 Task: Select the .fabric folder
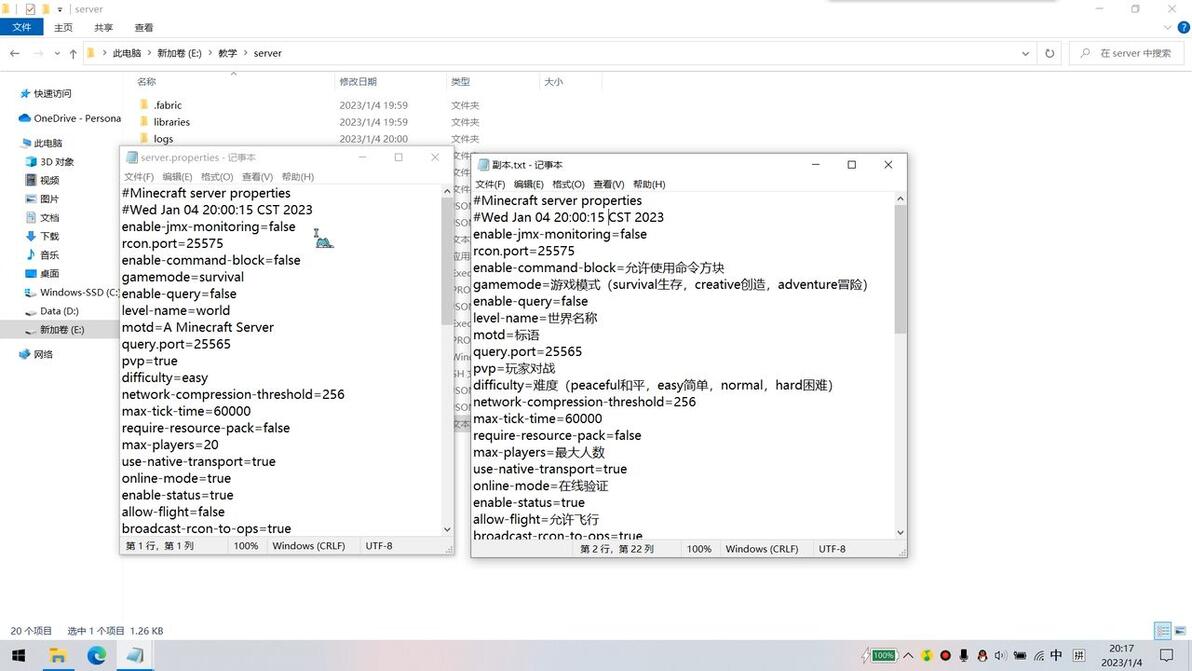[167, 105]
